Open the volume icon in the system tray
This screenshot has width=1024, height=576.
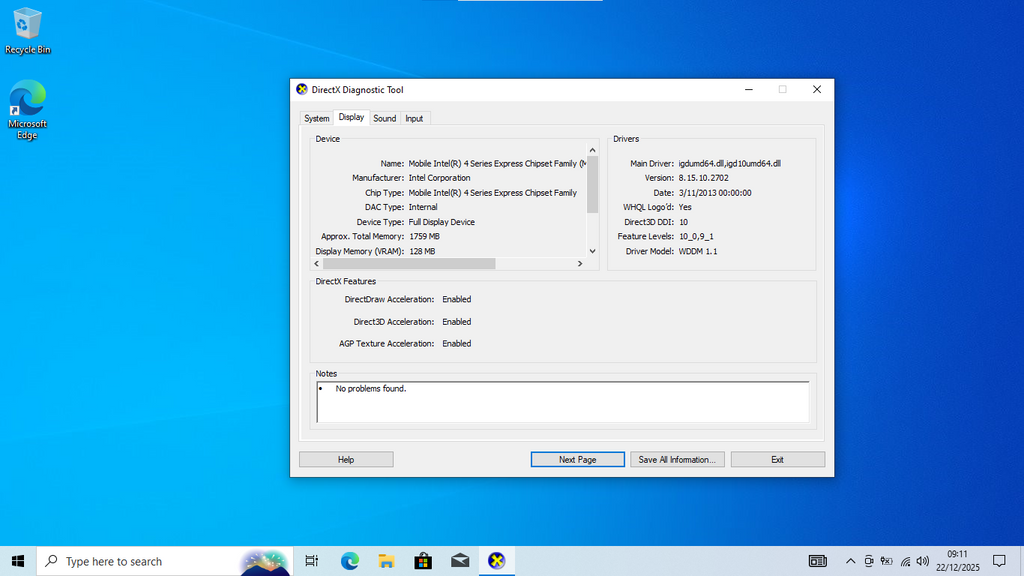tap(922, 561)
